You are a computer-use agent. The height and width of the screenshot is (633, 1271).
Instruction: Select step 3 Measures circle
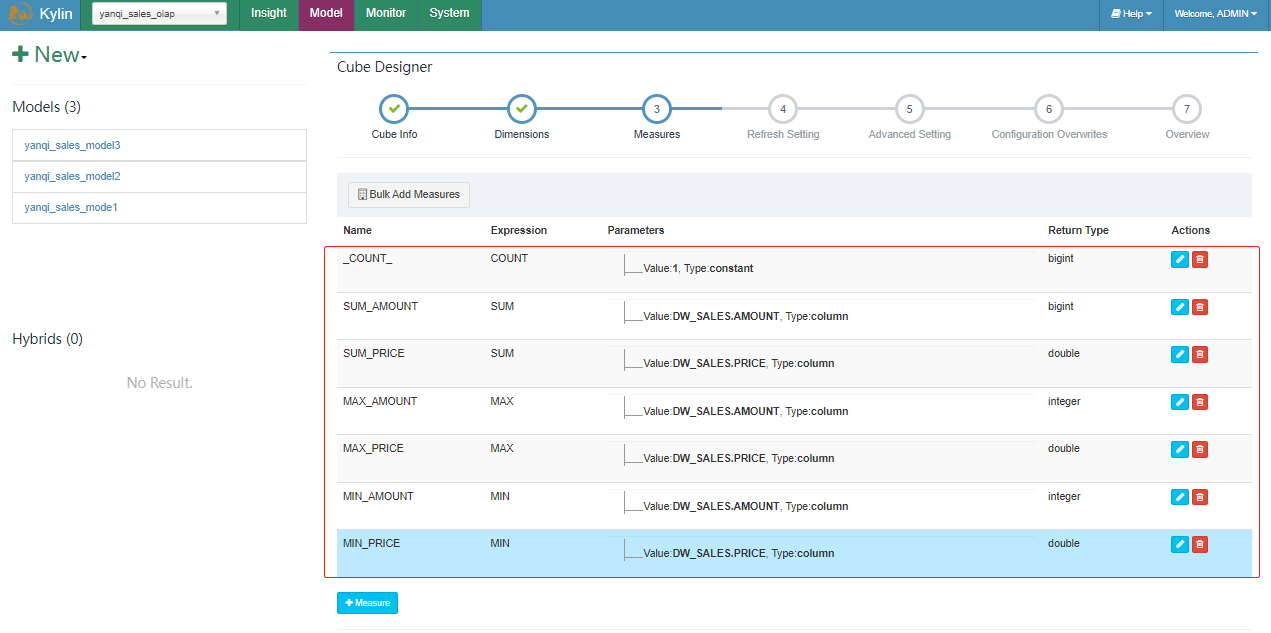click(x=657, y=108)
